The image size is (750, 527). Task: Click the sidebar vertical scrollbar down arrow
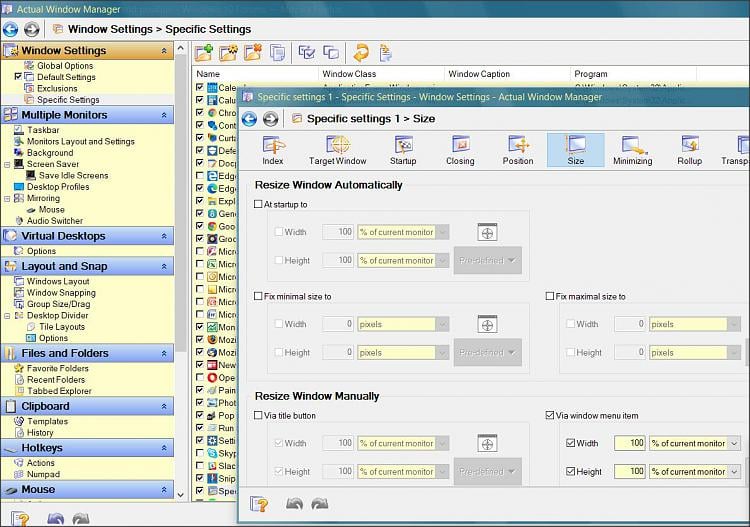point(180,495)
